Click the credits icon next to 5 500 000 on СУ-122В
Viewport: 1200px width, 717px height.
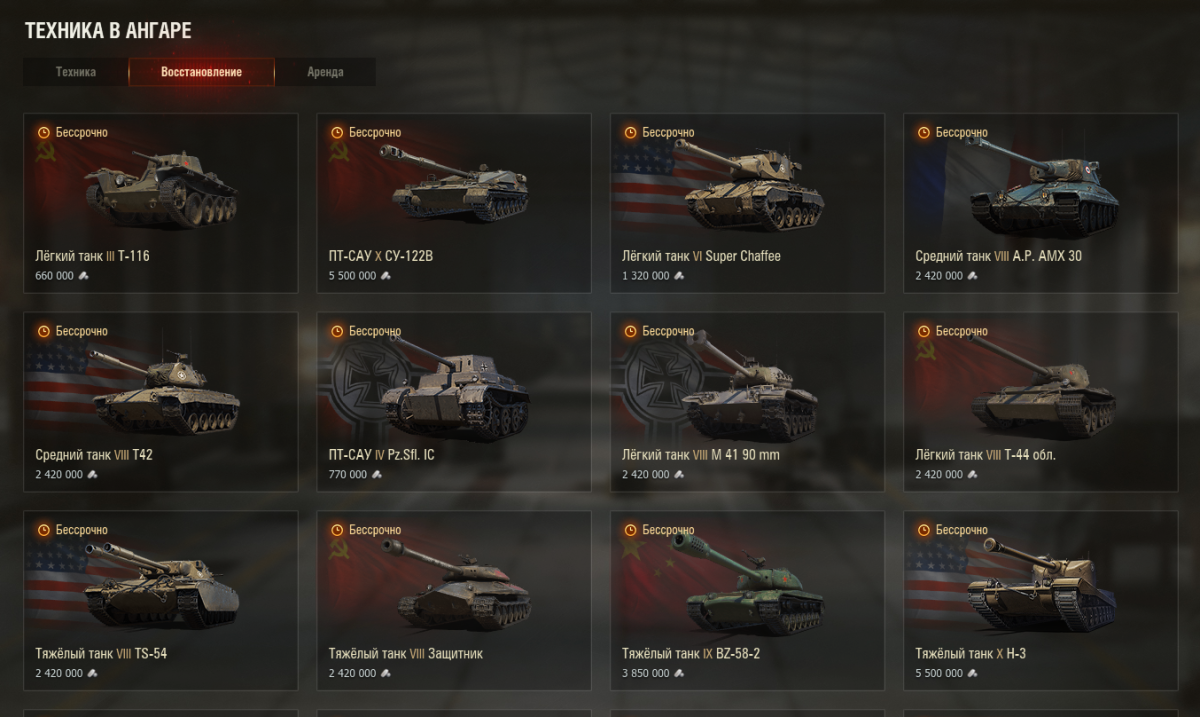pyautogui.click(x=386, y=276)
